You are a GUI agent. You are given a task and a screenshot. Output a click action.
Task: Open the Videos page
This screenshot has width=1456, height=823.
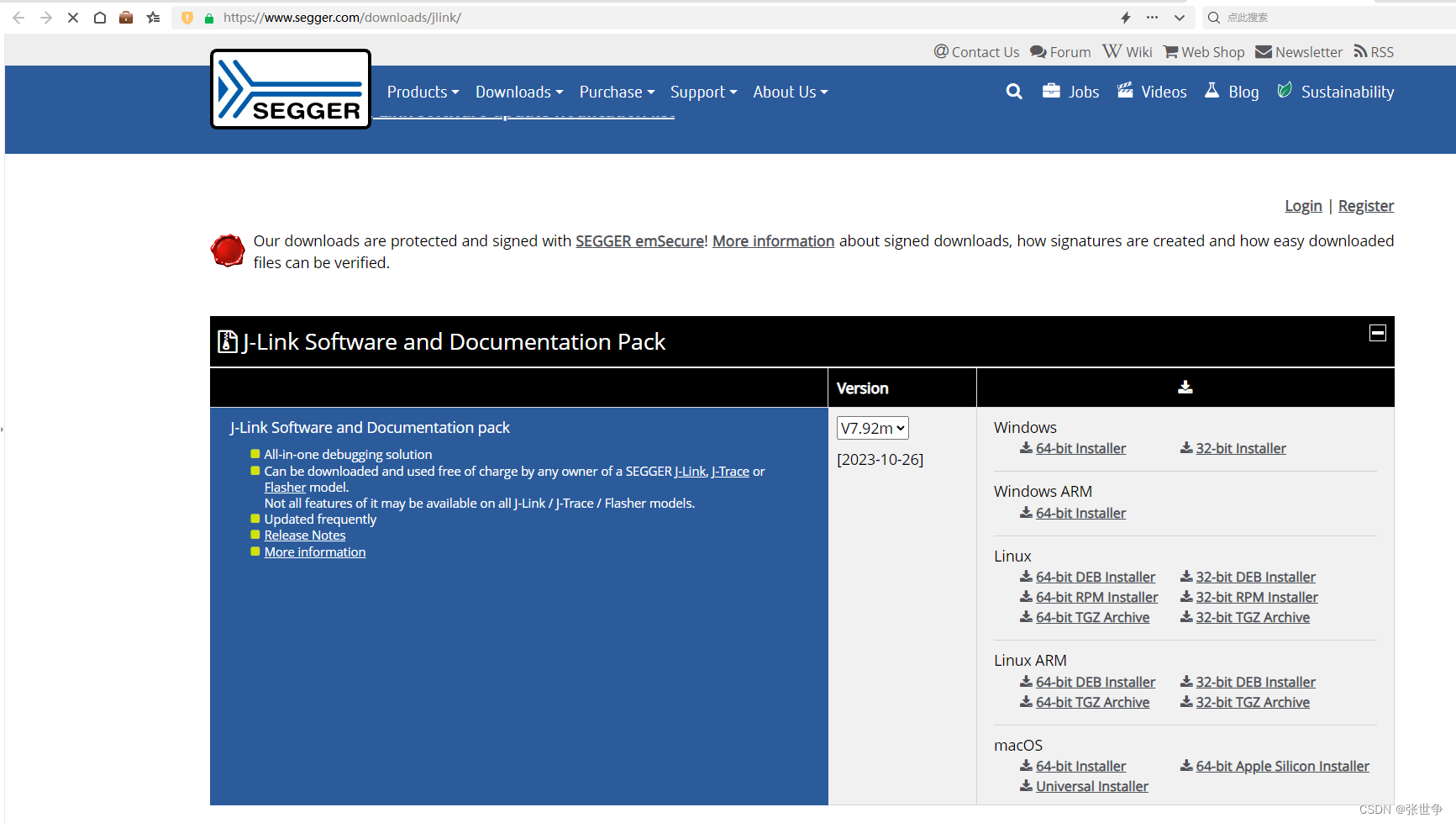pos(1152,92)
